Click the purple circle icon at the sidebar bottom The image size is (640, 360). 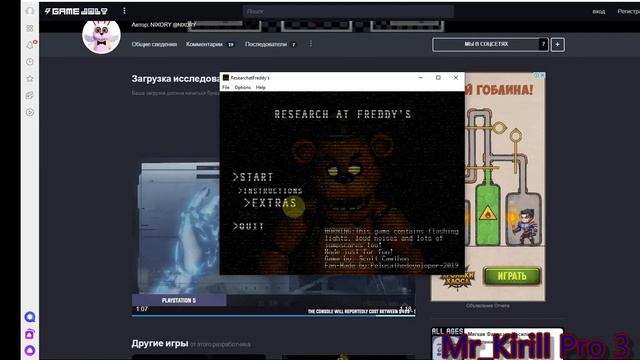[30, 350]
